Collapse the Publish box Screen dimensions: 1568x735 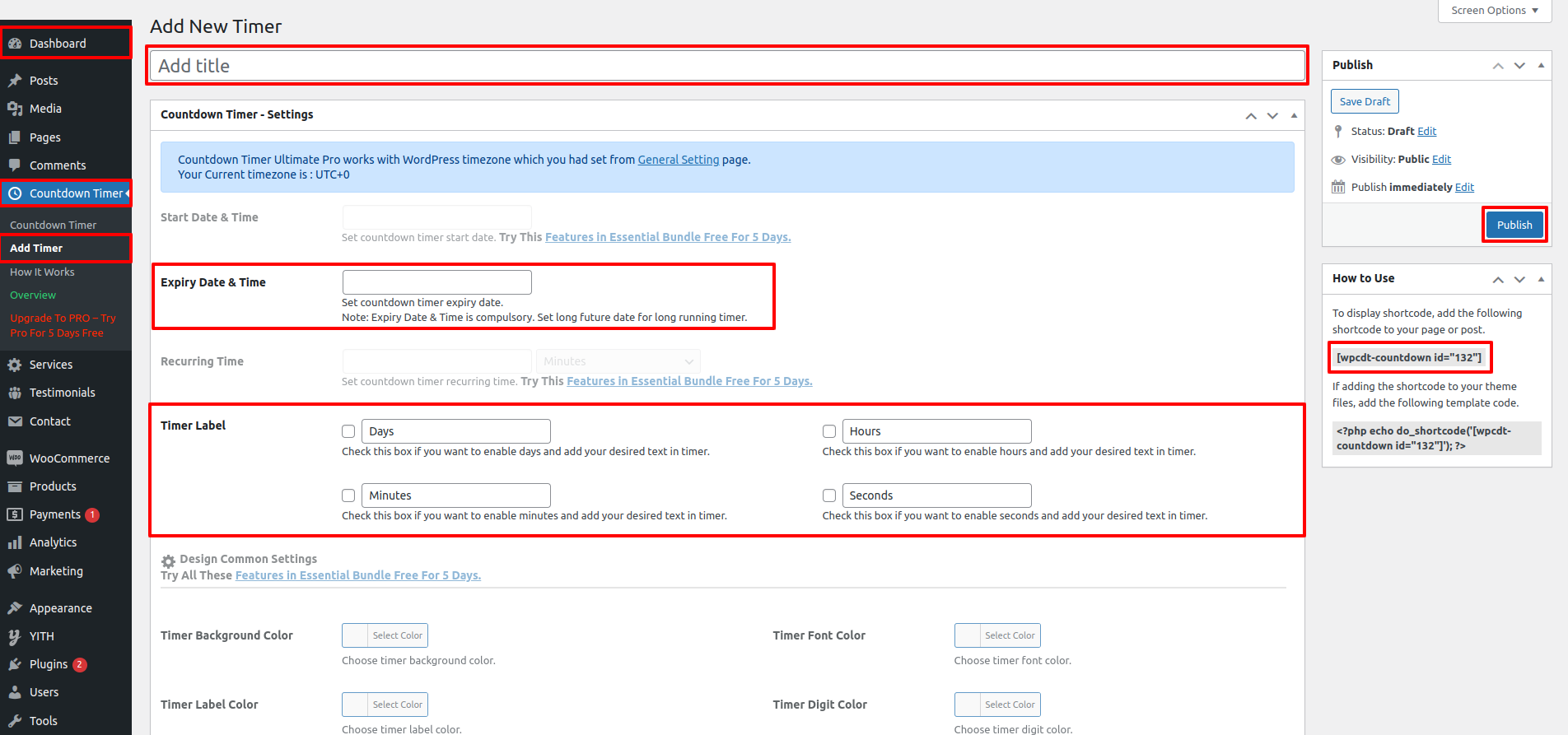point(1541,66)
